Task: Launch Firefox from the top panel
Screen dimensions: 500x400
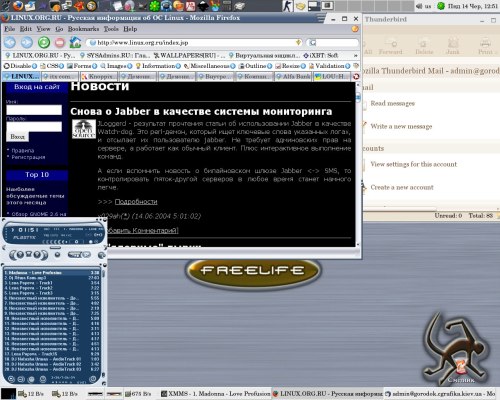Action: point(18,6)
